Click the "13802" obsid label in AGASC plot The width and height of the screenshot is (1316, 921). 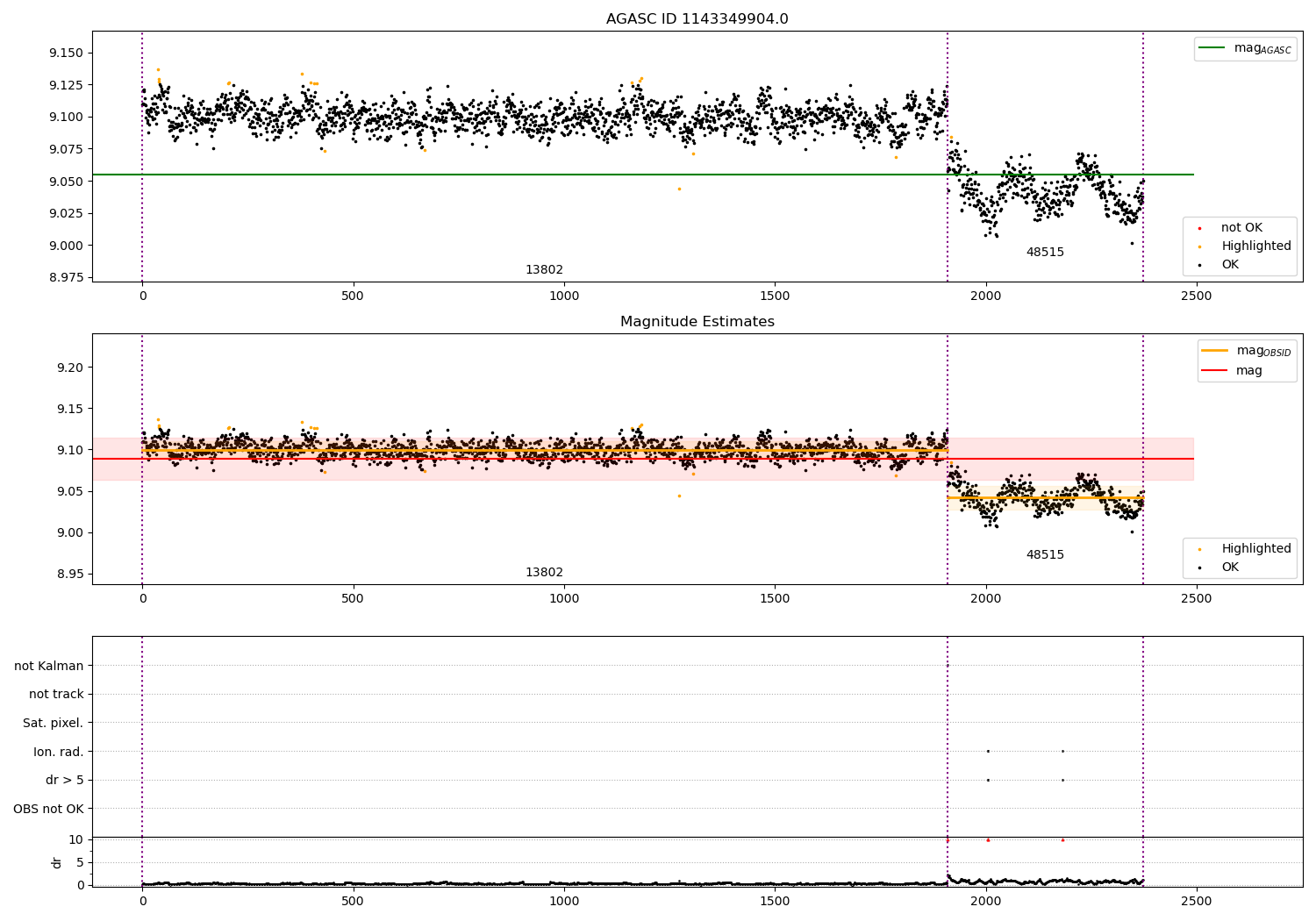point(544,270)
